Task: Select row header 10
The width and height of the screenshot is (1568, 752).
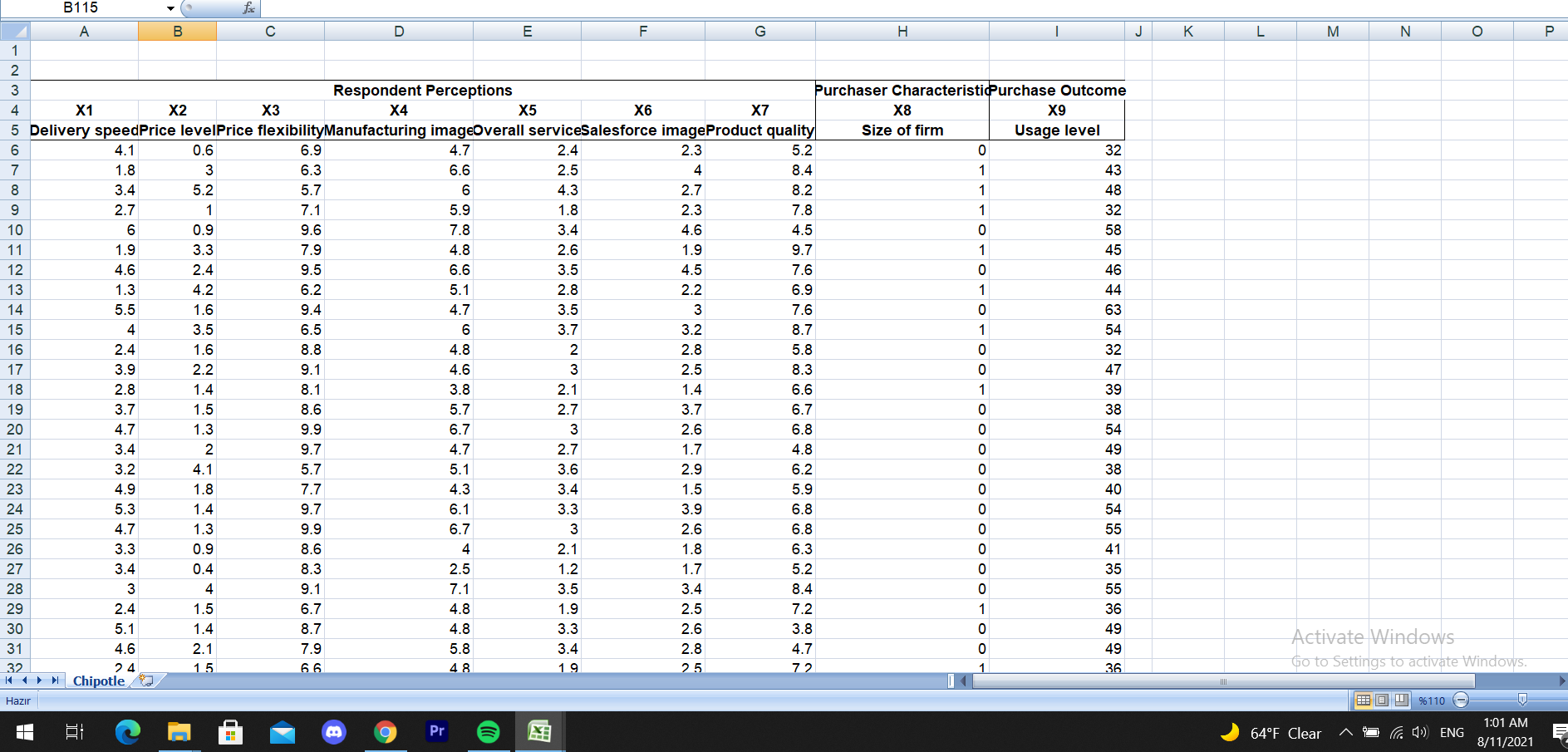Action: pyautogui.click(x=14, y=230)
